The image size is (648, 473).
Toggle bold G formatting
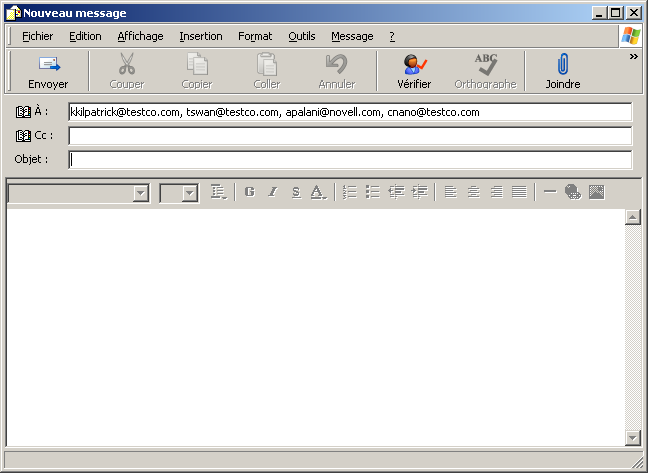click(x=250, y=192)
